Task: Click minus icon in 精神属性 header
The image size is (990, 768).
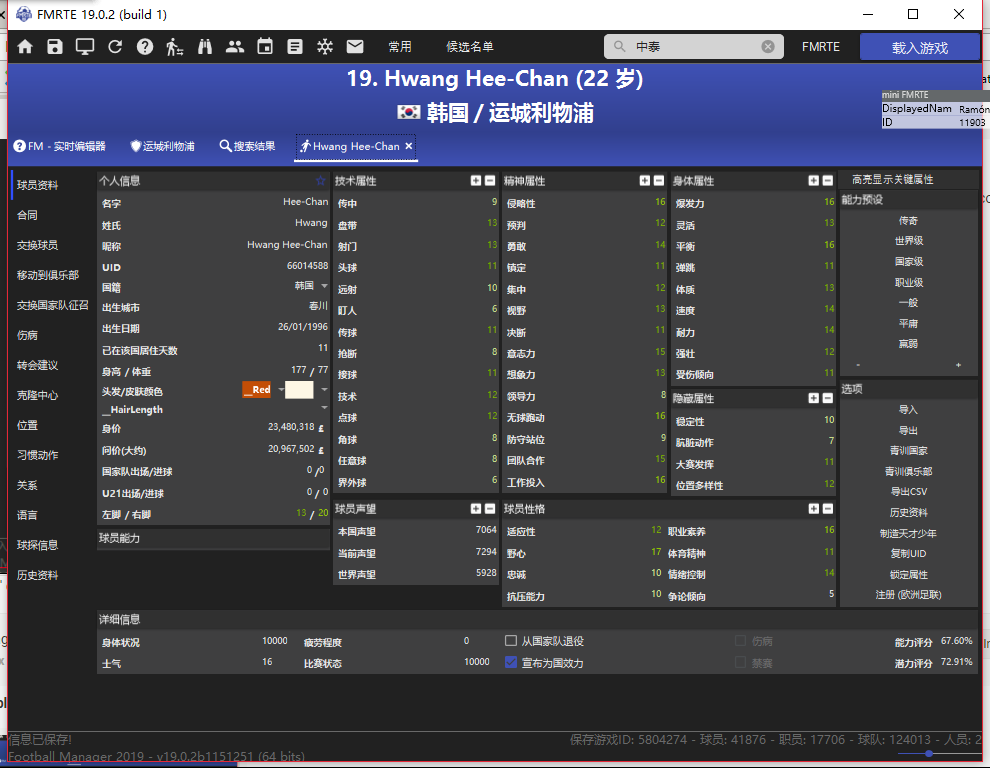Action: coord(659,181)
